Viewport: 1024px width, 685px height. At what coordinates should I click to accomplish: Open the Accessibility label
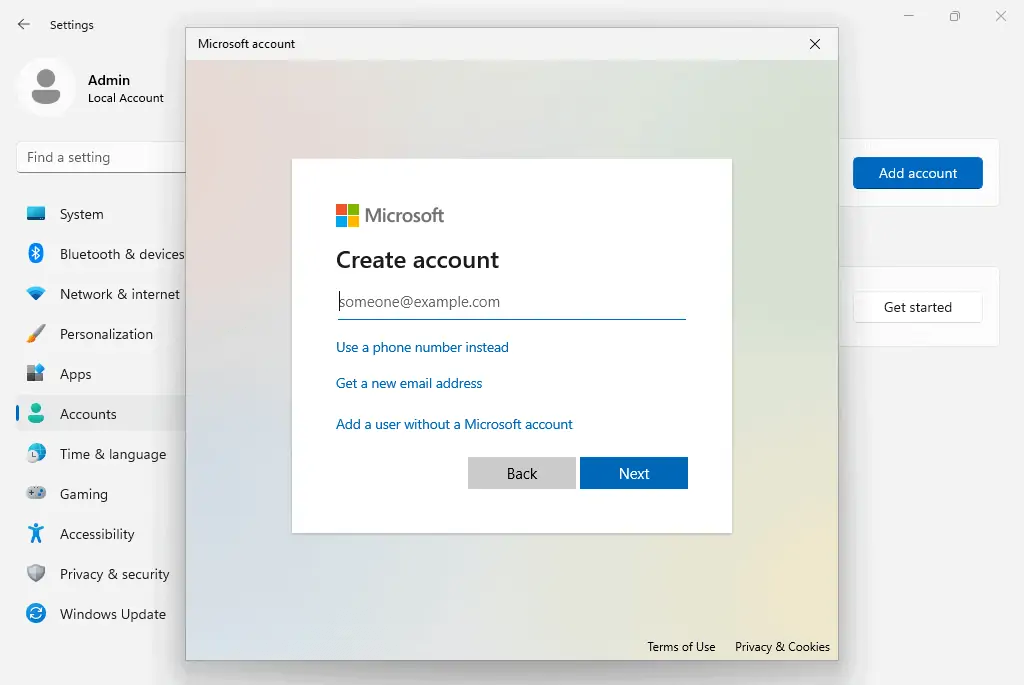click(x=97, y=534)
